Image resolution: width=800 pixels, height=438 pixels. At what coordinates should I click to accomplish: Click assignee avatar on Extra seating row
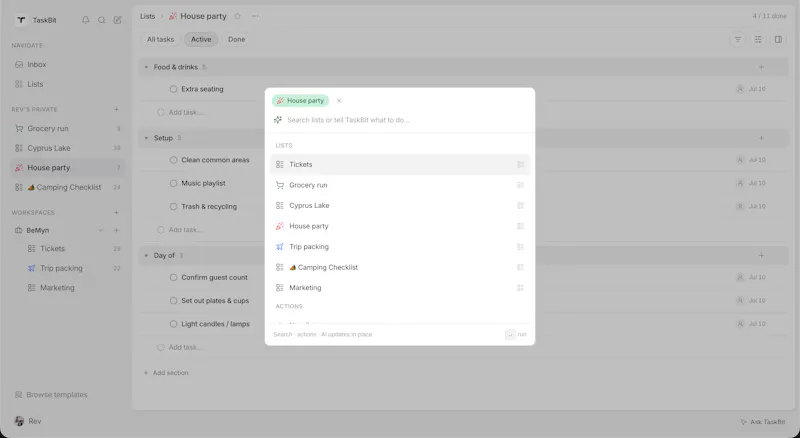[x=740, y=89]
